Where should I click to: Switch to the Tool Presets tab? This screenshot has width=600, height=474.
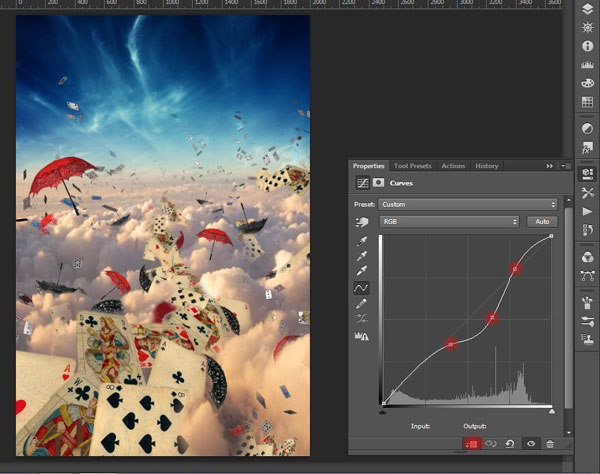click(x=412, y=166)
